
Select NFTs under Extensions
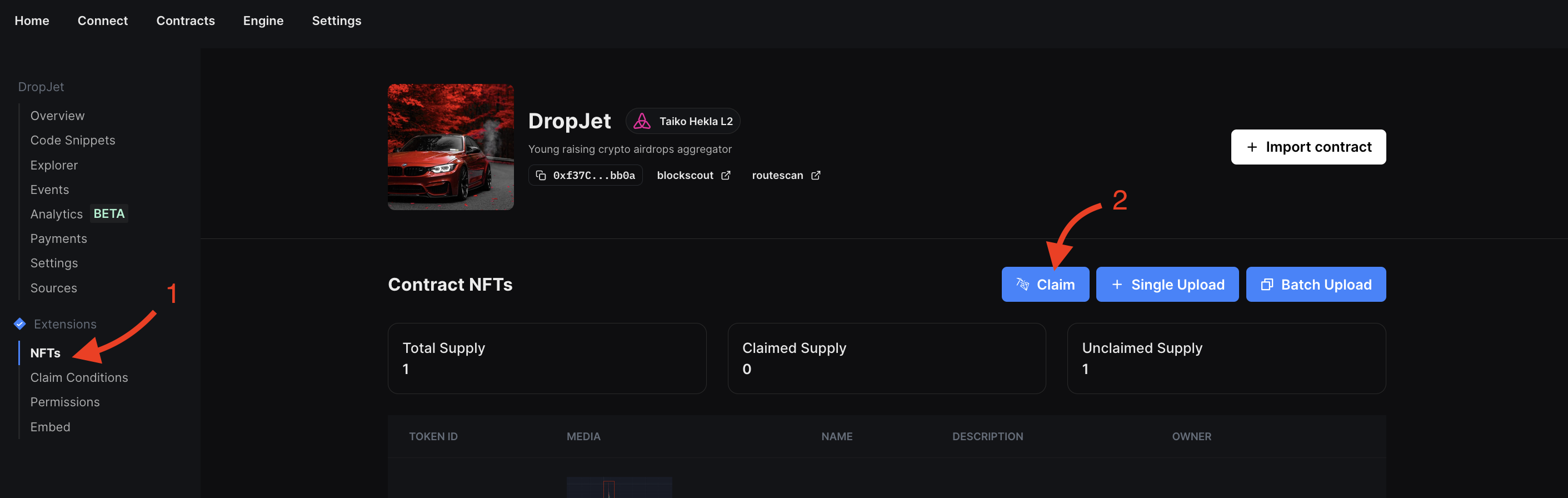pyautogui.click(x=45, y=353)
